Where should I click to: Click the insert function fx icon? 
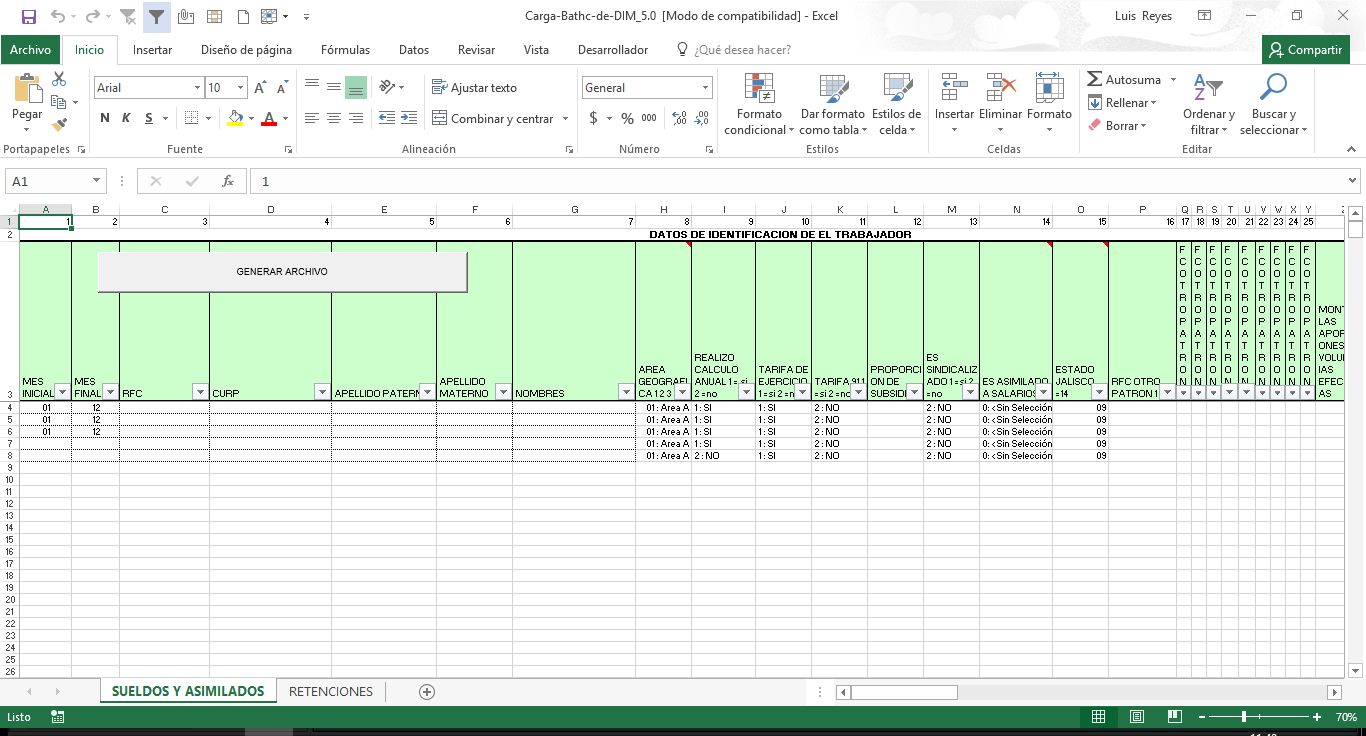tap(228, 181)
